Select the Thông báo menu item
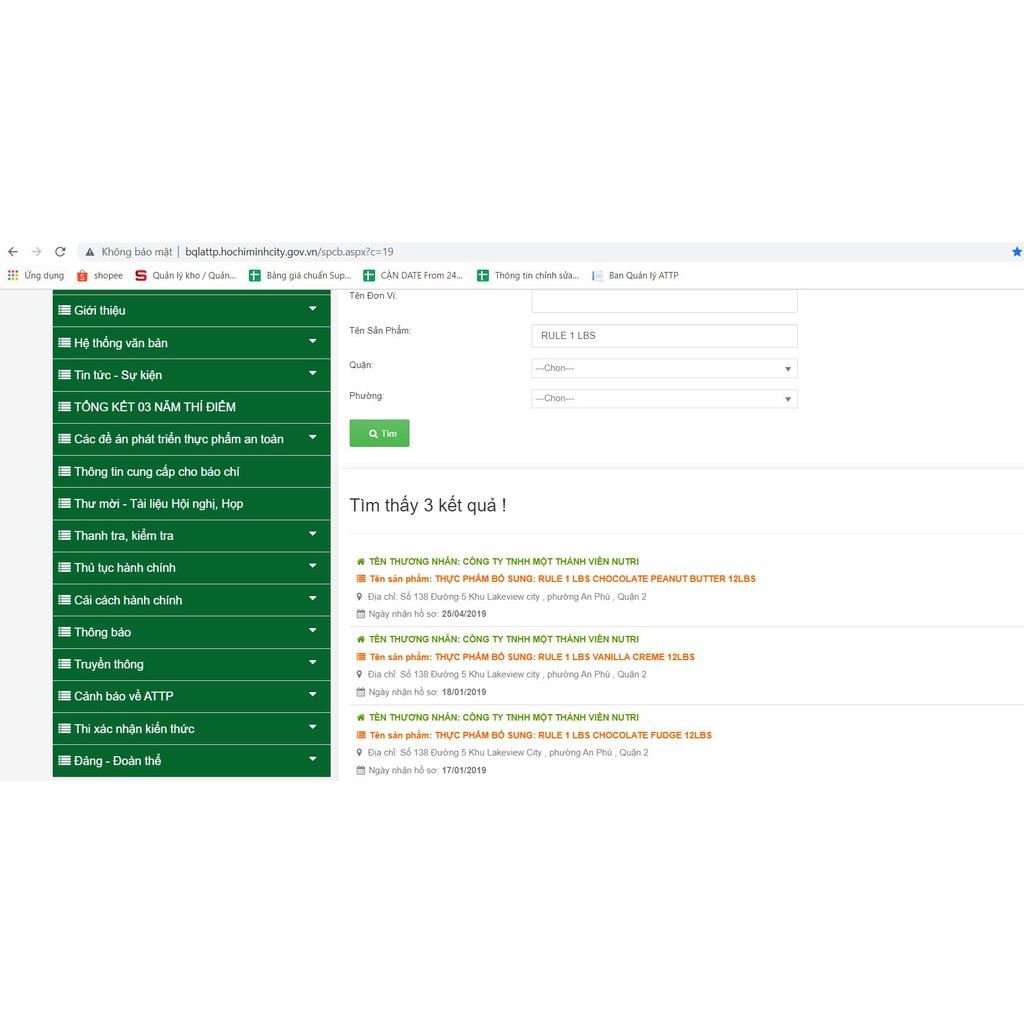 coord(191,632)
